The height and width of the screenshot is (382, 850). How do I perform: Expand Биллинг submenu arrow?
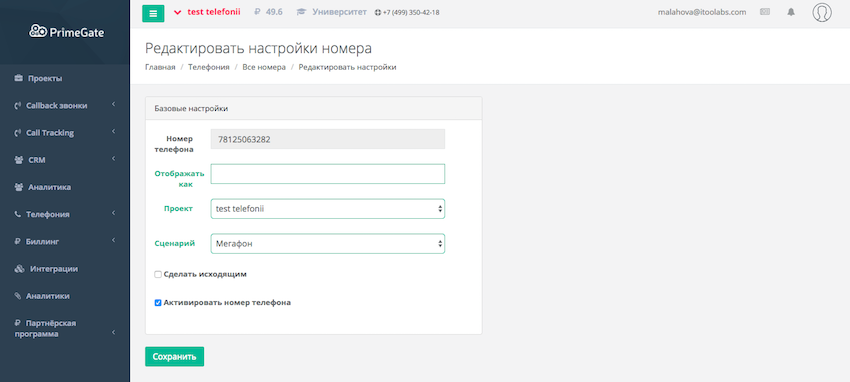[x=114, y=240]
